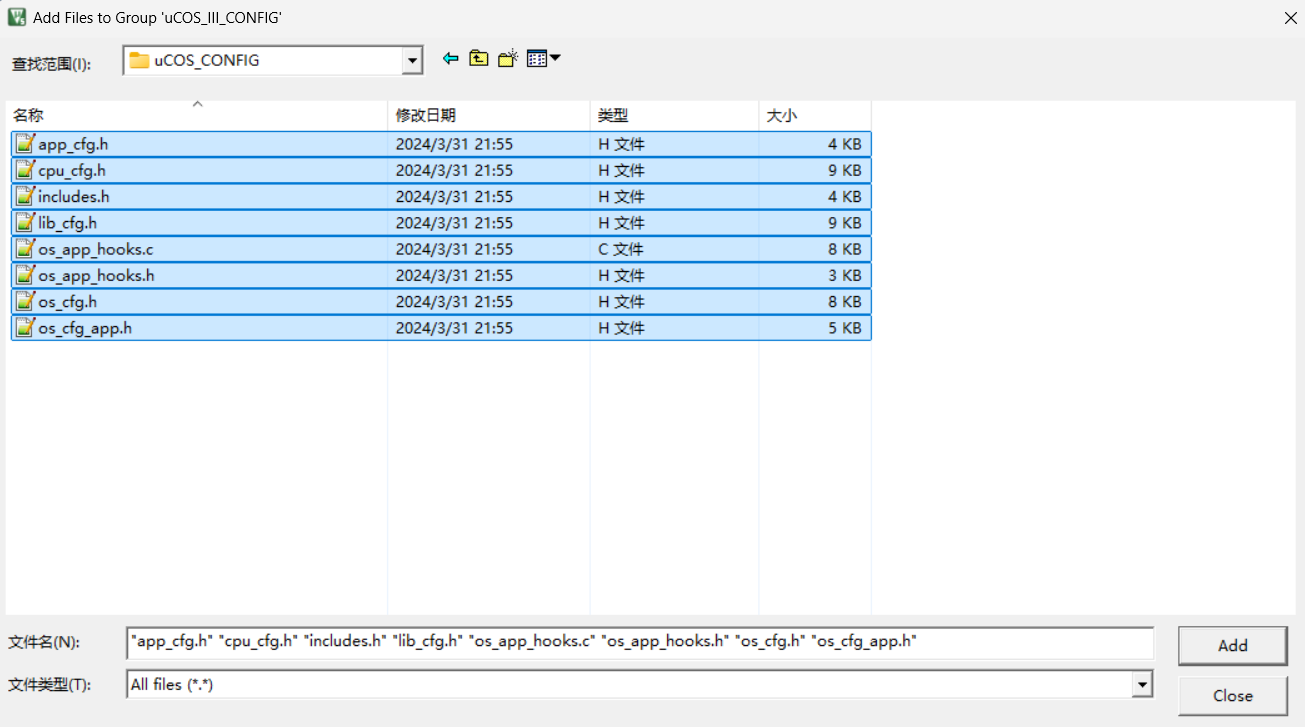This screenshot has height=727, width=1305.
Task: Sort by the 修改日期 column header
Action: click(489, 116)
